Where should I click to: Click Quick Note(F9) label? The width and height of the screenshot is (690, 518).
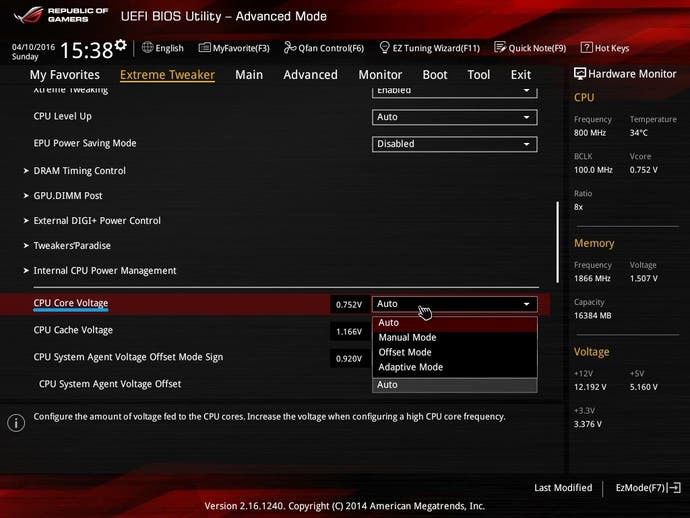click(x=537, y=48)
